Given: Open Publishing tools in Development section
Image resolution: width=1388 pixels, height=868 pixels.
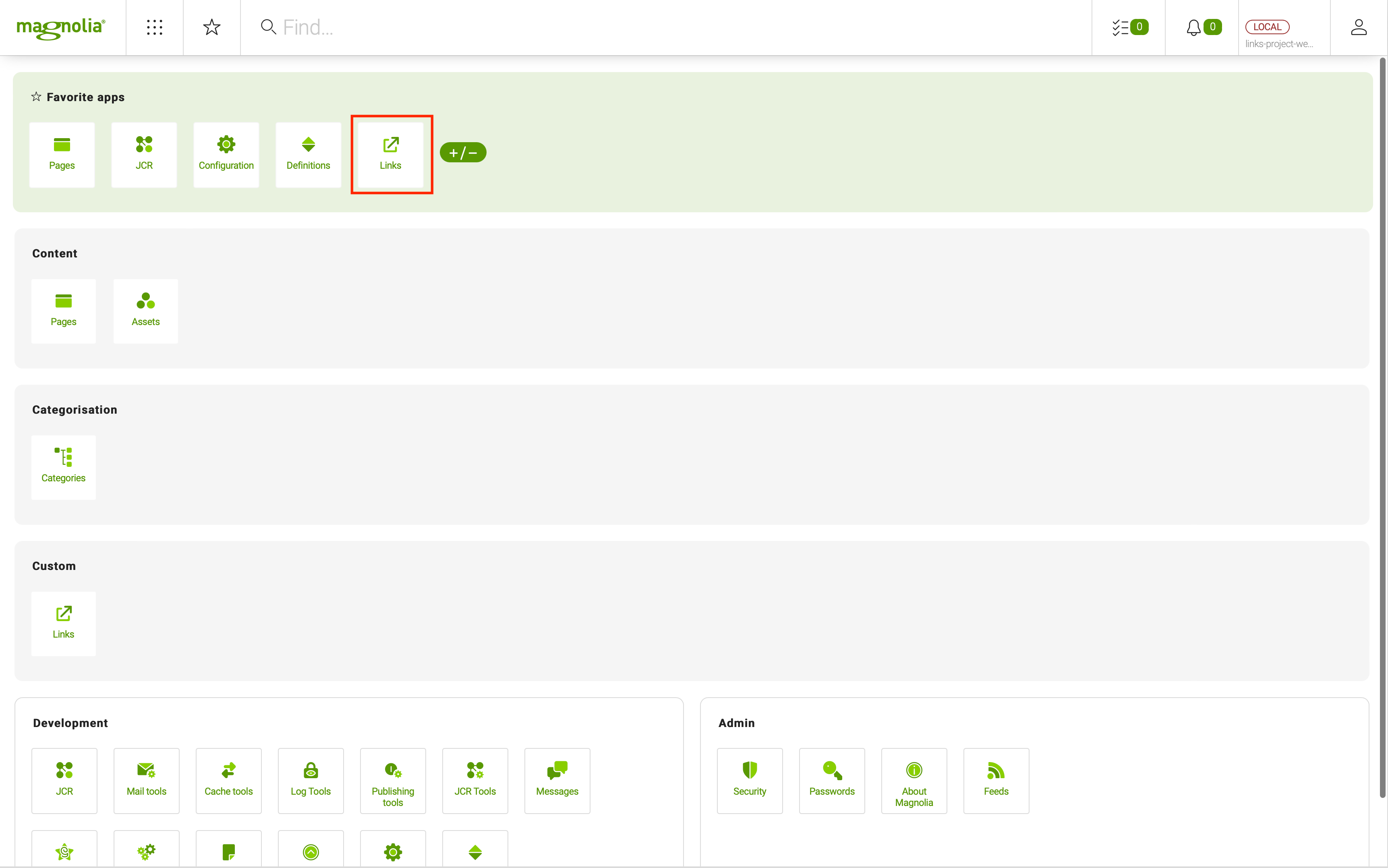Looking at the screenshot, I should tap(393, 781).
